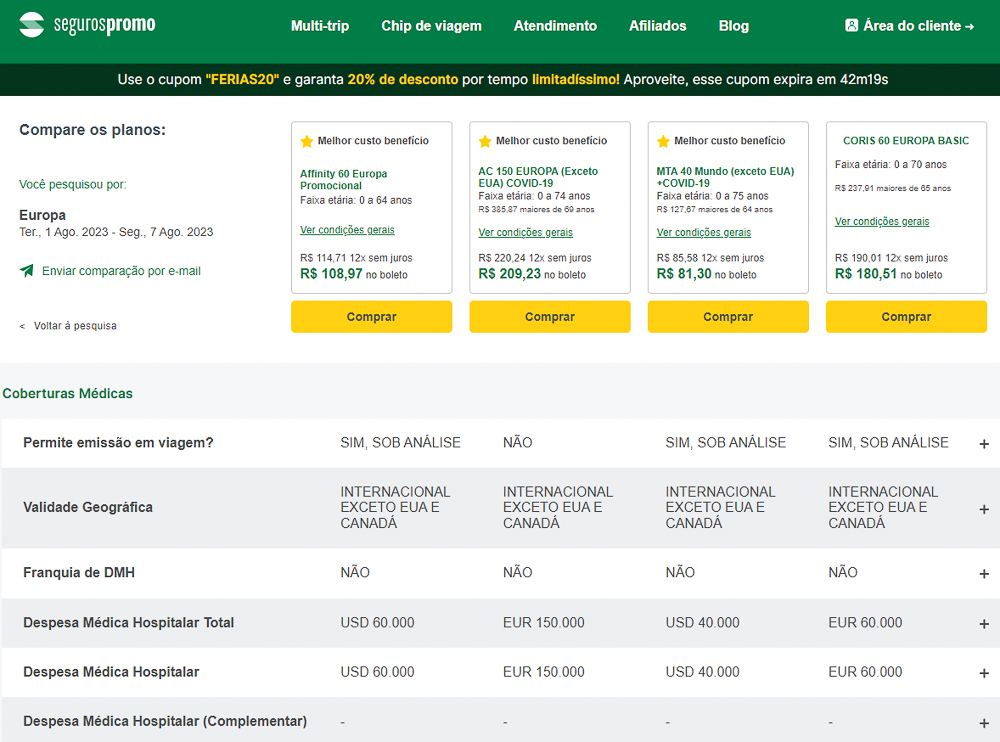Open Chip de viagem menu item
The height and width of the screenshot is (742, 1000).
(431, 26)
